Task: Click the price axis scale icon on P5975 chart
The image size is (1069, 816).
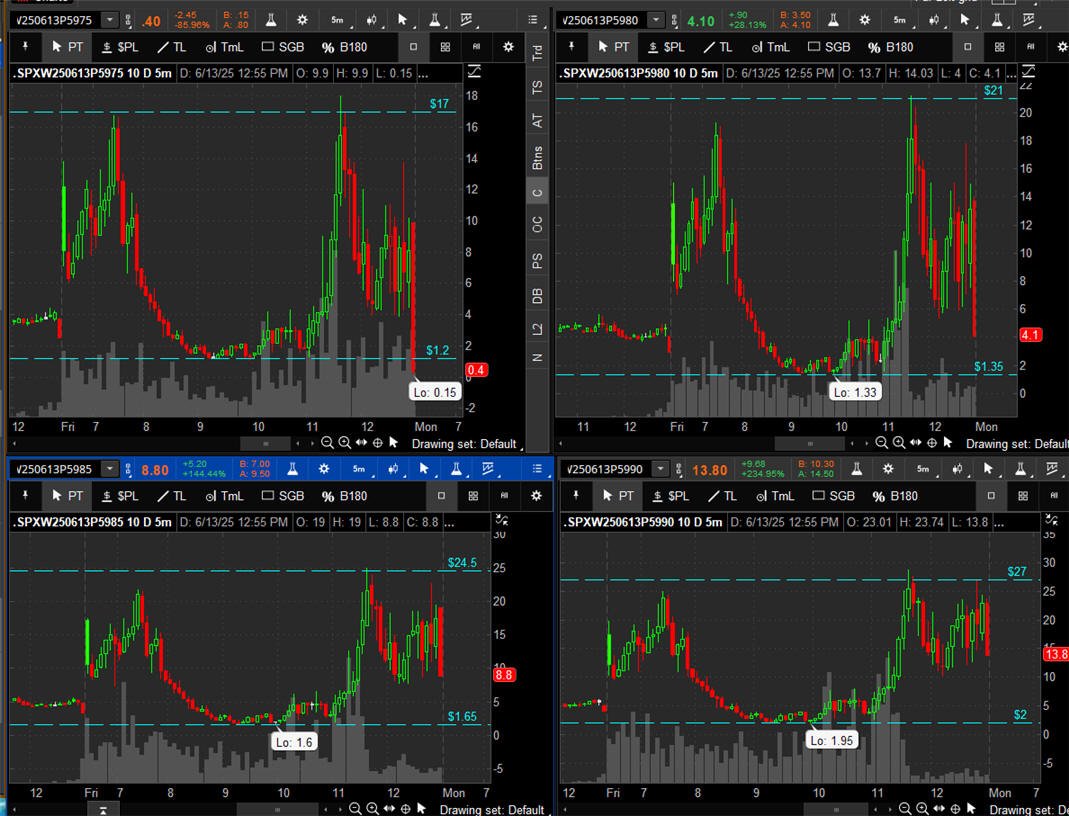Action: tap(474, 71)
